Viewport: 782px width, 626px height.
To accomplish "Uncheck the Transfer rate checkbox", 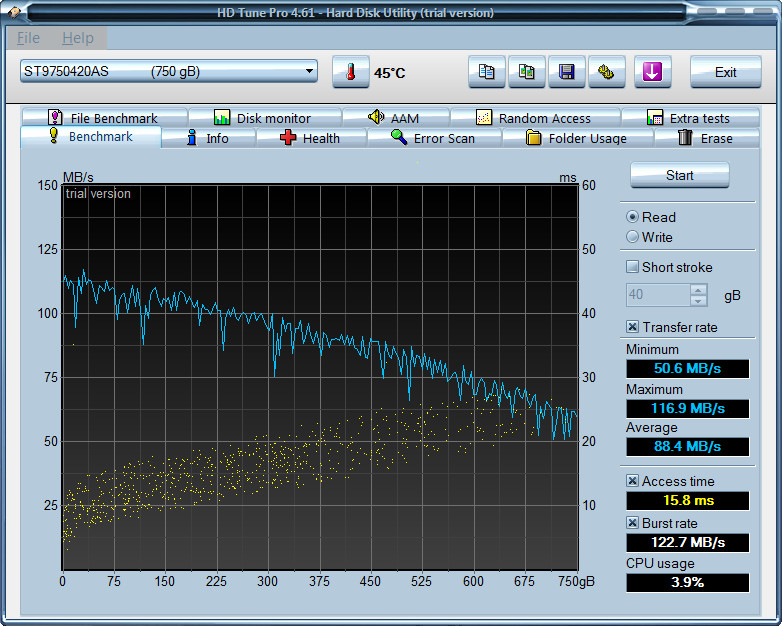I will pos(632,327).
